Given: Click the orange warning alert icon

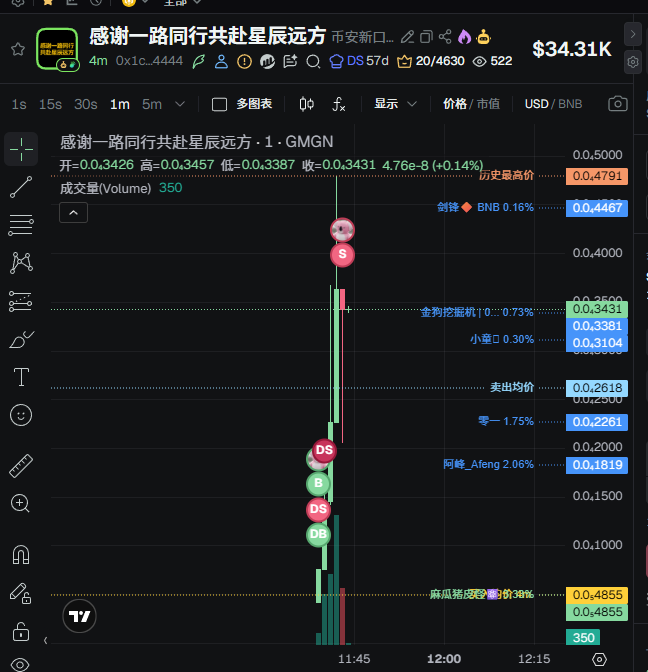Looking at the screenshot, I should 244,61.
